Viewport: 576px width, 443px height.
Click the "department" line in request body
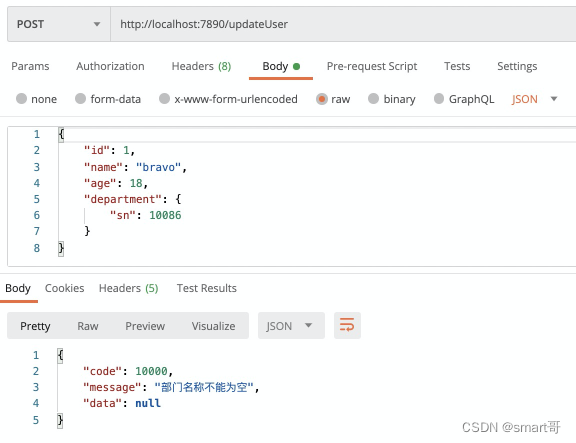tap(132, 199)
